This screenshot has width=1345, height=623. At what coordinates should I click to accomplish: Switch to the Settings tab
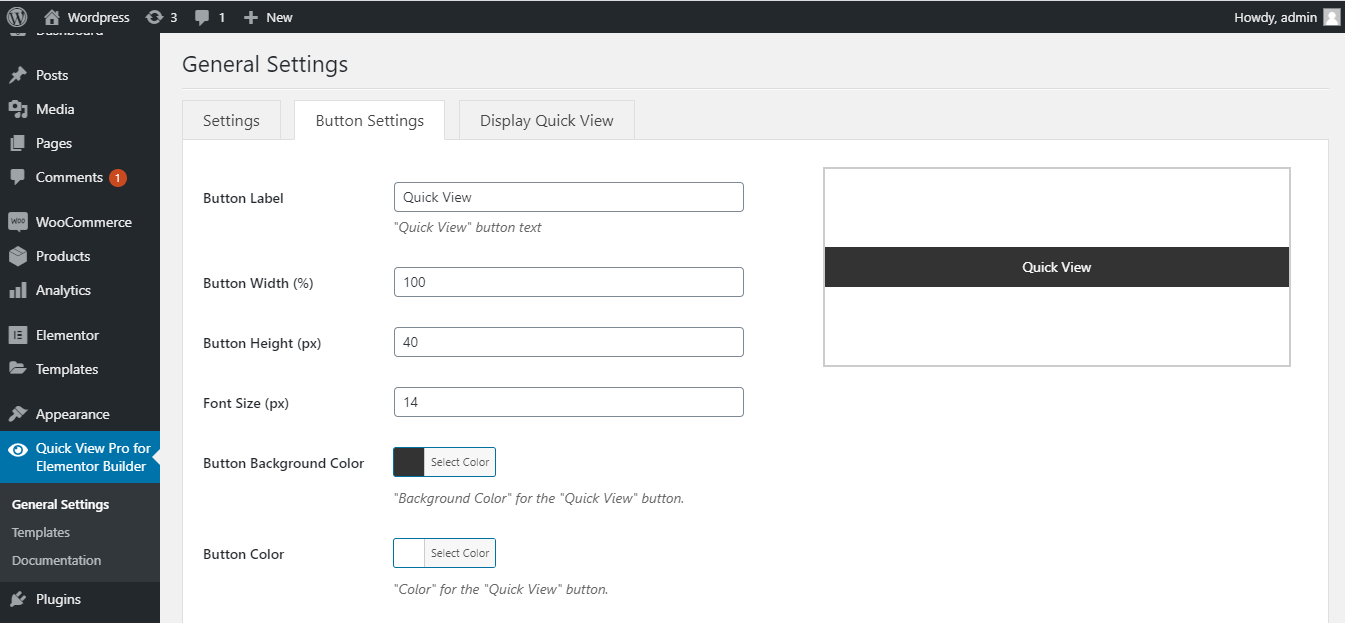(x=231, y=119)
